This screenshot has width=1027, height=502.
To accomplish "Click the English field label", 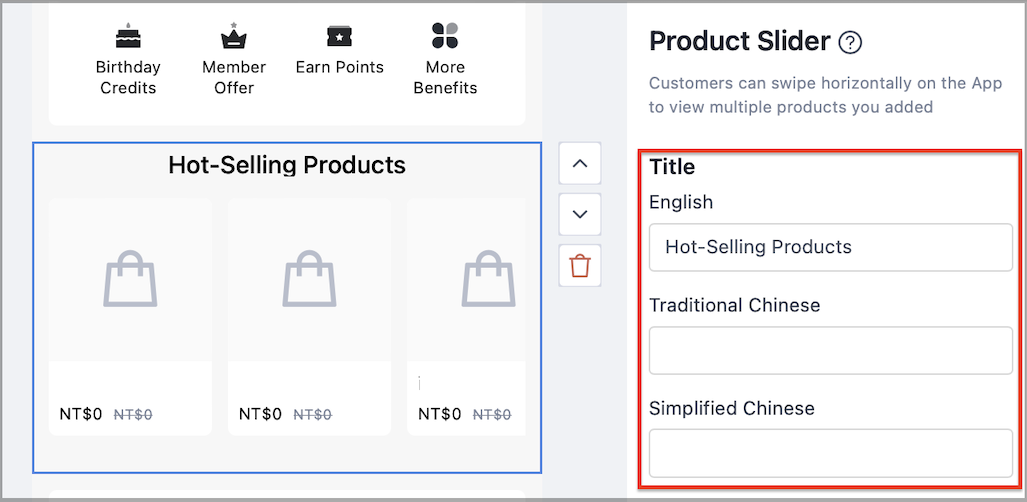I will point(681,203).
